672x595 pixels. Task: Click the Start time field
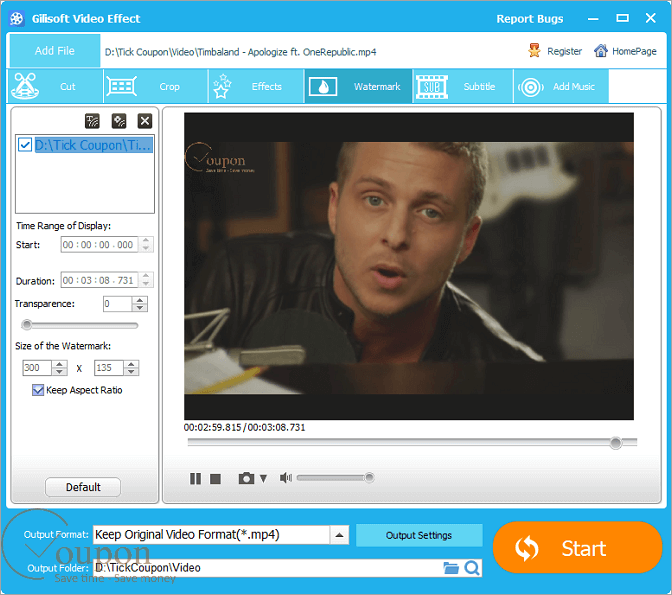point(99,245)
